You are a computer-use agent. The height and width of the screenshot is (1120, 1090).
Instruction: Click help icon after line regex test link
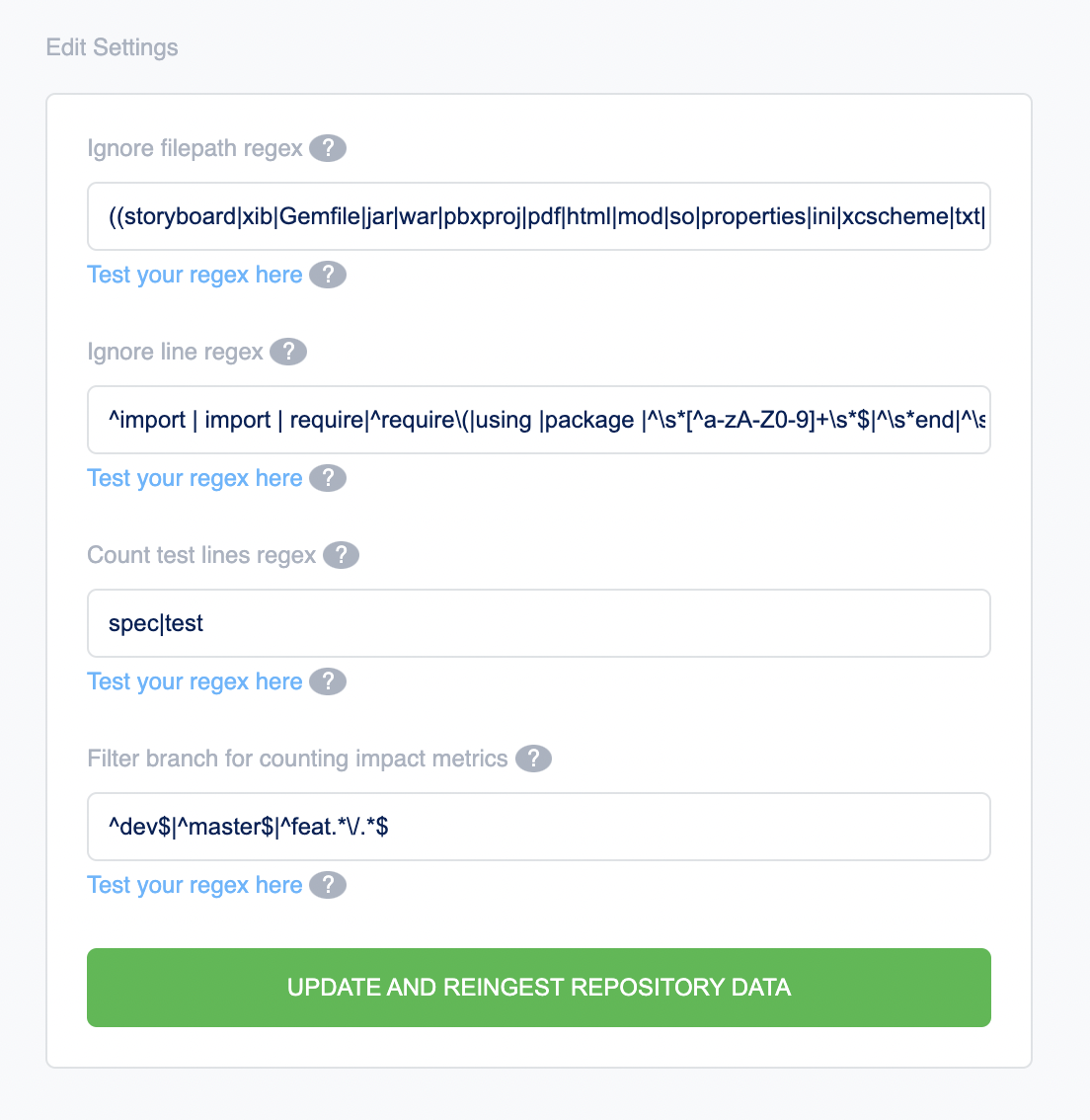tap(328, 478)
